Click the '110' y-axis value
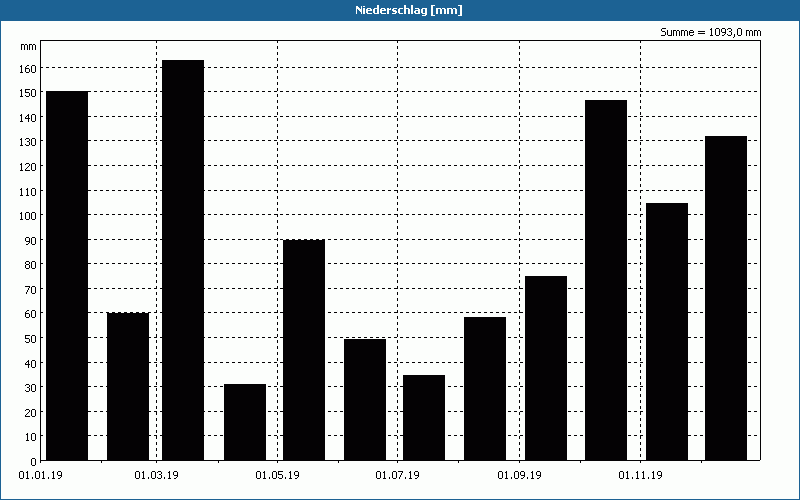Screen dimensions: 800x500 (28, 191)
